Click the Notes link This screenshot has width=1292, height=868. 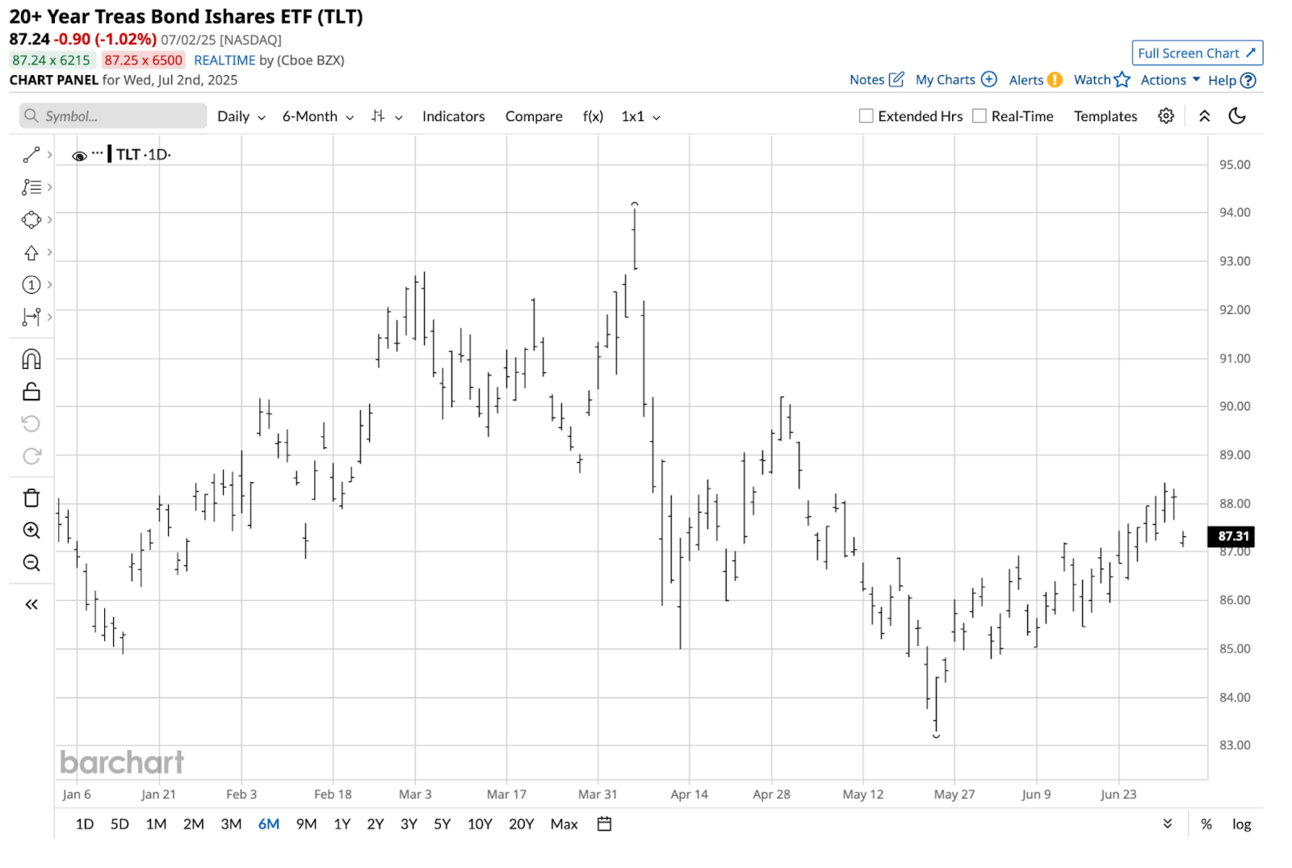coord(867,80)
